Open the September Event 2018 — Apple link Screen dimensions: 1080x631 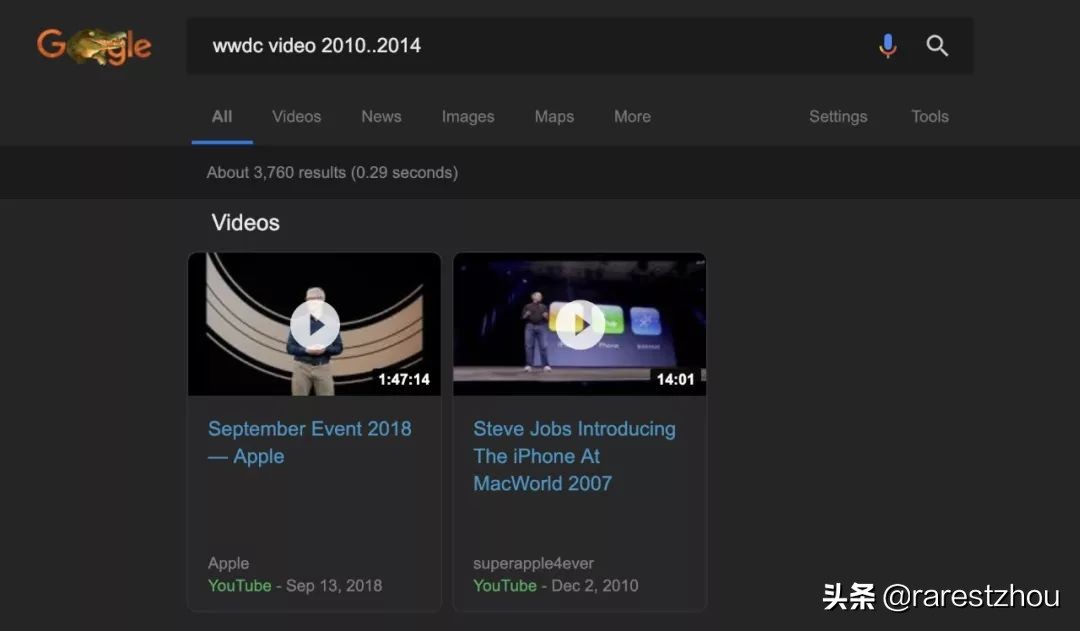(x=309, y=442)
